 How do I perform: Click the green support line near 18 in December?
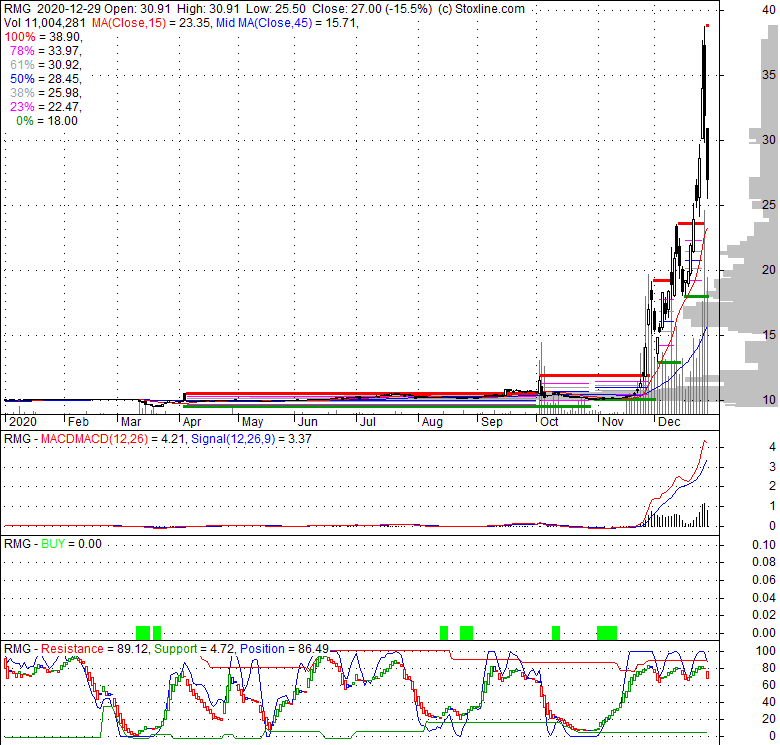tap(696, 296)
